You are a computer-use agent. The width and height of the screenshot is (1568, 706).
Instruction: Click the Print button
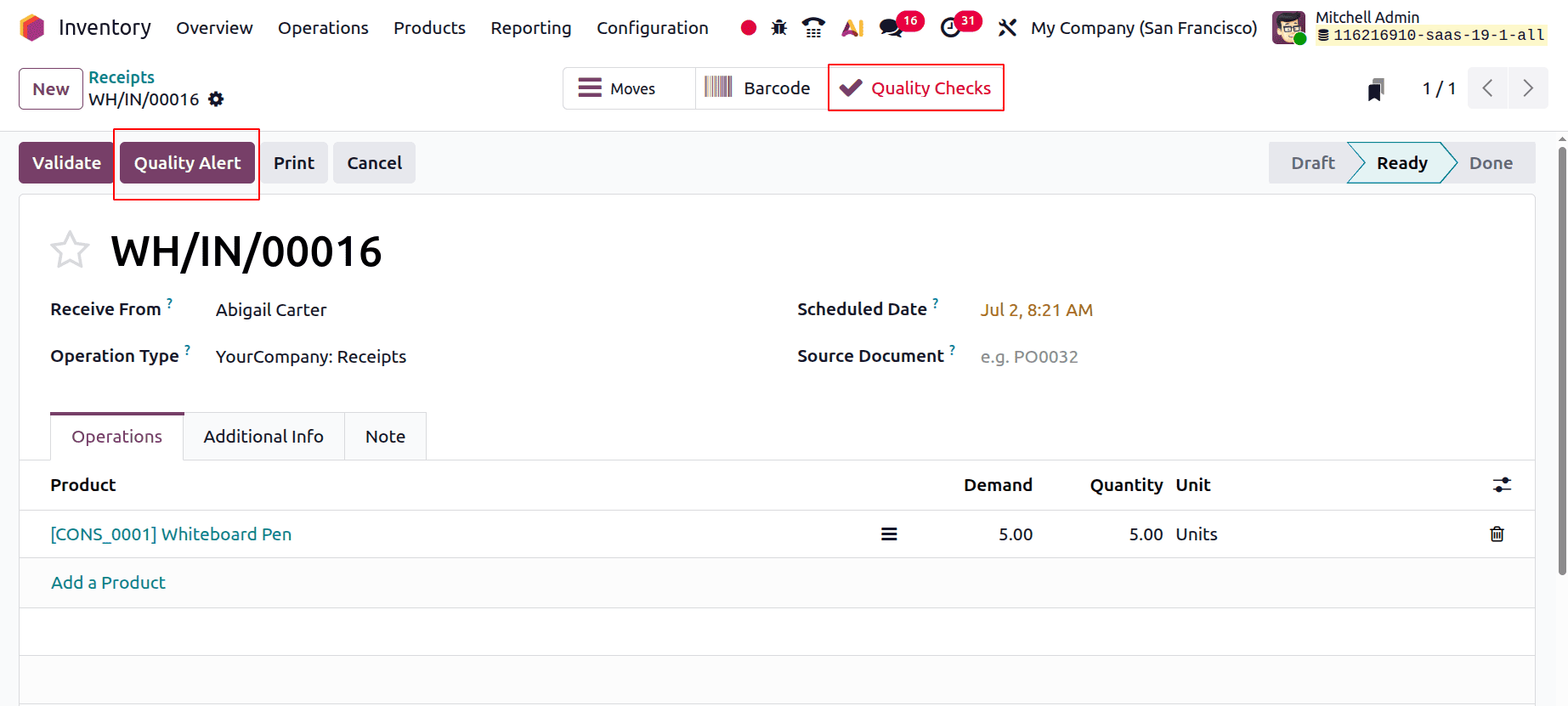tap(294, 163)
